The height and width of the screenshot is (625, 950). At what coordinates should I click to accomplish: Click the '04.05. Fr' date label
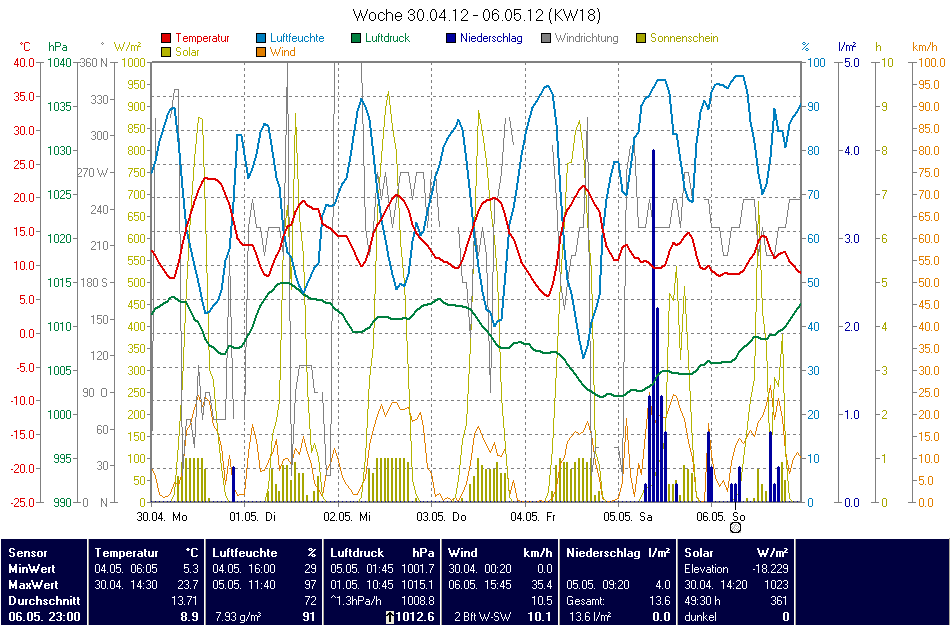[x=533, y=517]
